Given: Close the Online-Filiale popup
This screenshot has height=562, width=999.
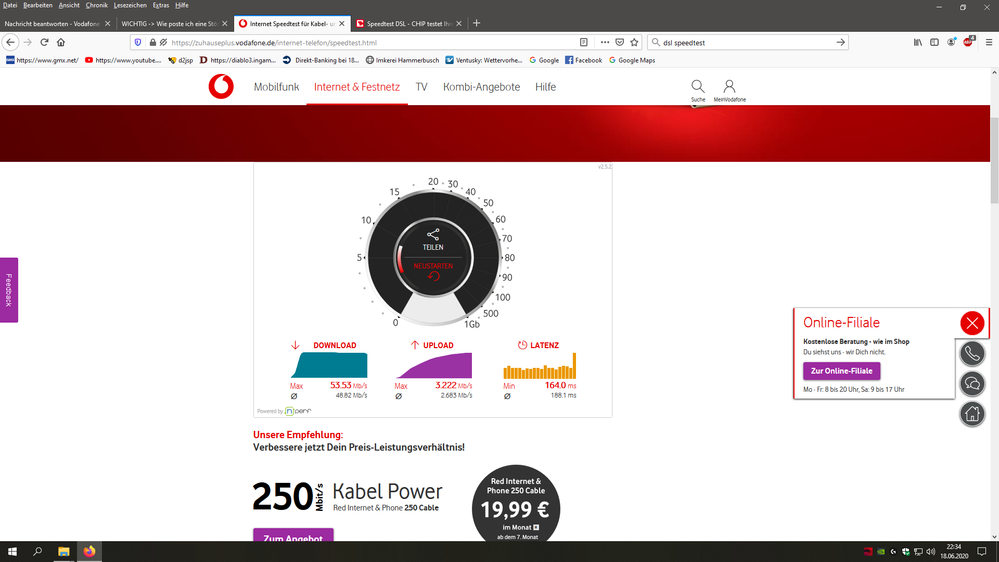Looking at the screenshot, I should (972, 323).
